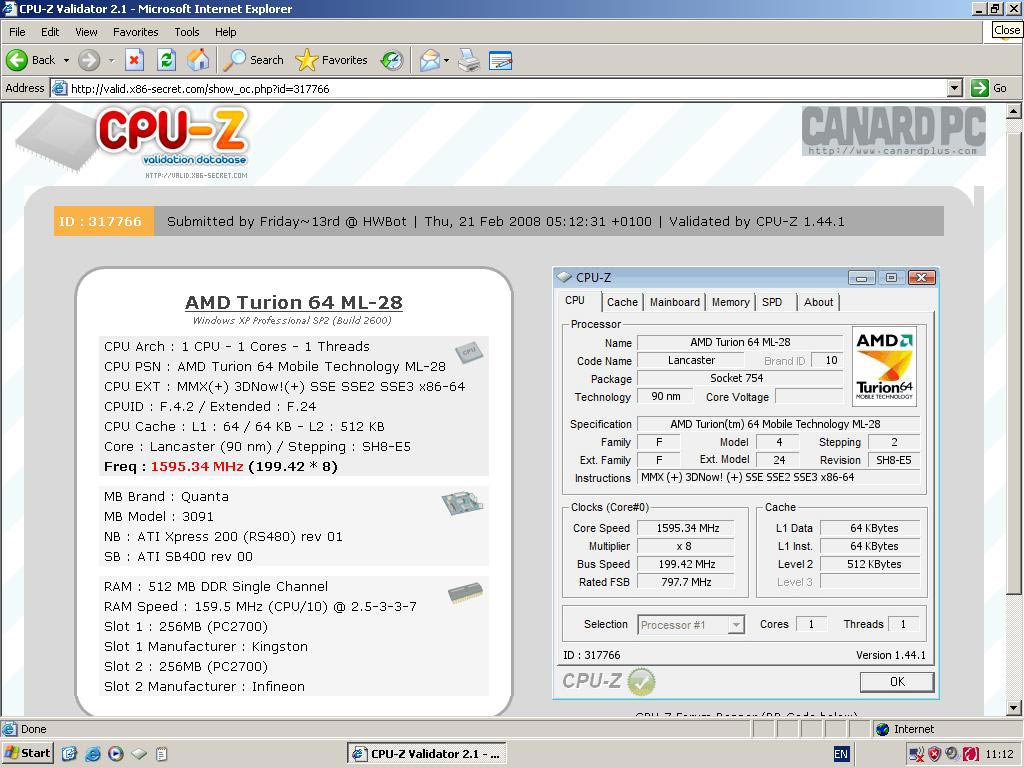Image resolution: width=1024 pixels, height=768 pixels.
Task: Open the Forward button history dropdown arrow
Action: 111,60
